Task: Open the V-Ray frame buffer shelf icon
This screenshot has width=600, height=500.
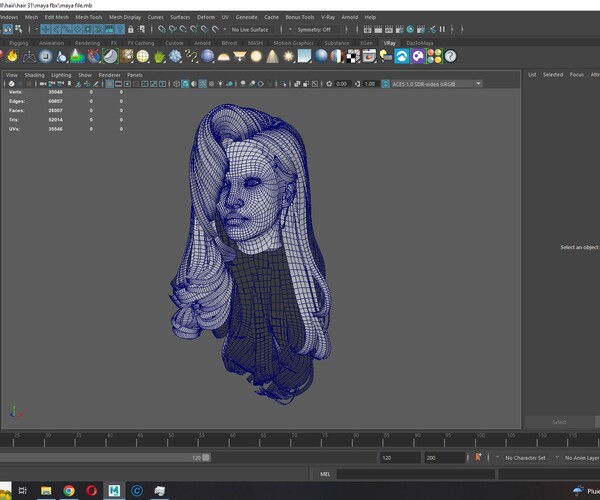Action: [369, 56]
